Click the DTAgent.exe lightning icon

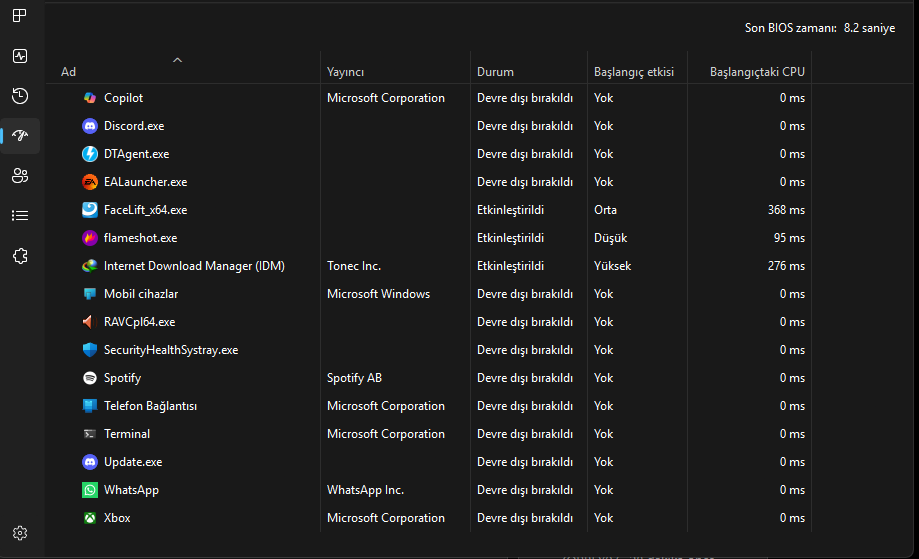(x=90, y=154)
